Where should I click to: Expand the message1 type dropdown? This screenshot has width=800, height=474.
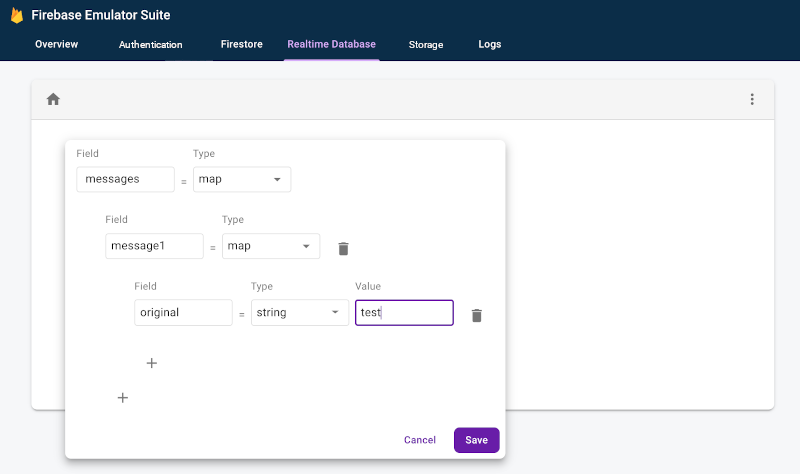click(x=271, y=246)
